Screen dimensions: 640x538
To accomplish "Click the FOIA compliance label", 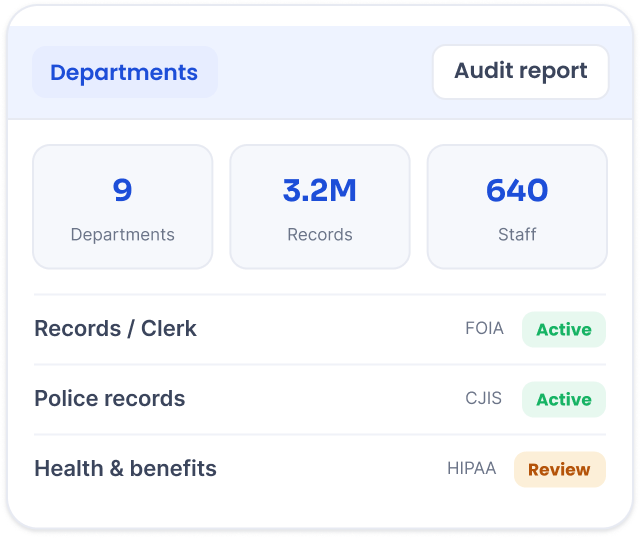I will tap(484, 329).
